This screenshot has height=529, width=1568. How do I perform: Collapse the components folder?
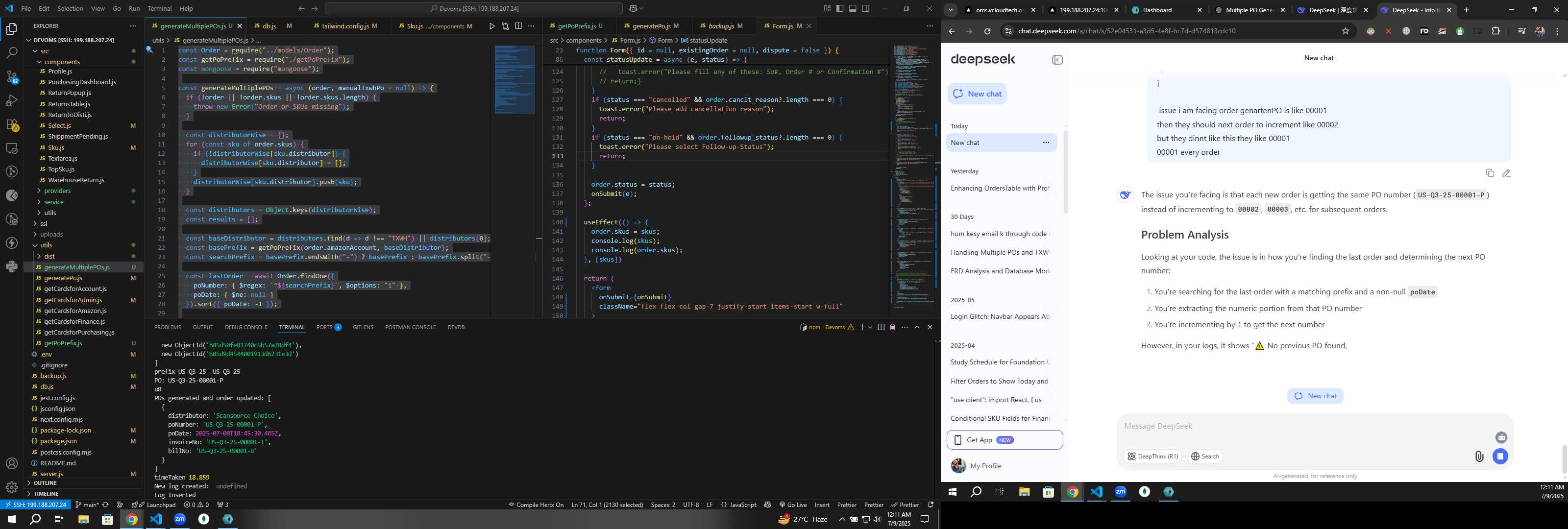click(62, 62)
